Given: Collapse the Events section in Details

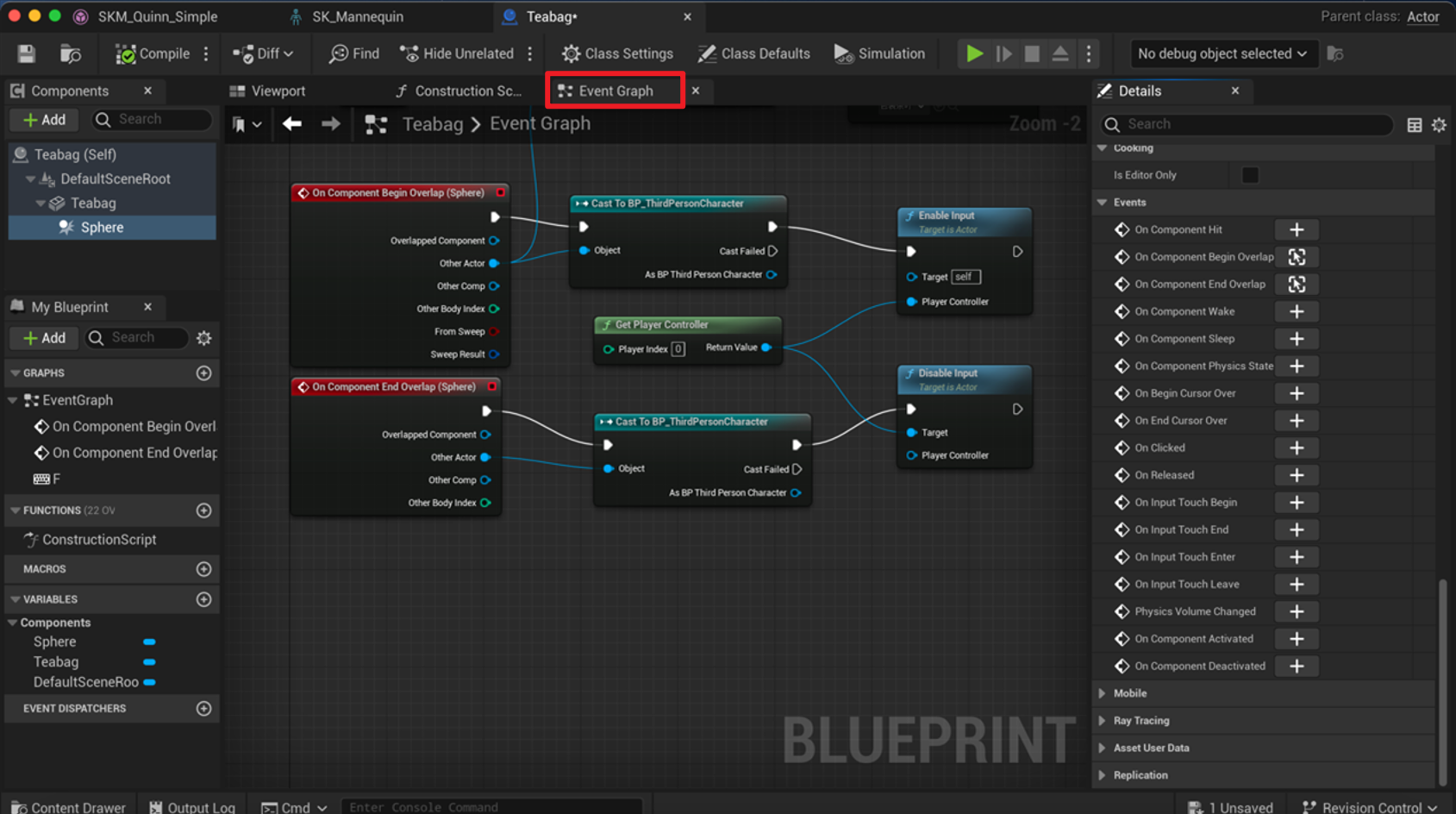Looking at the screenshot, I should (x=1103, y=202).
